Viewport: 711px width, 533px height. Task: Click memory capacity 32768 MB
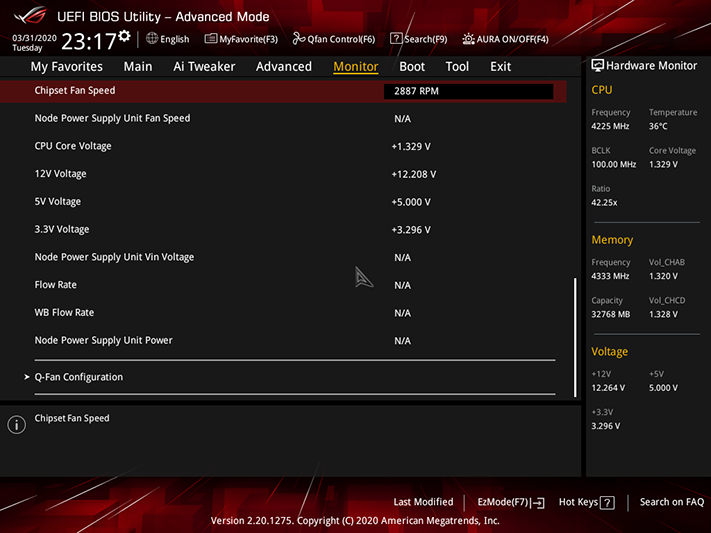pos(610,314)
